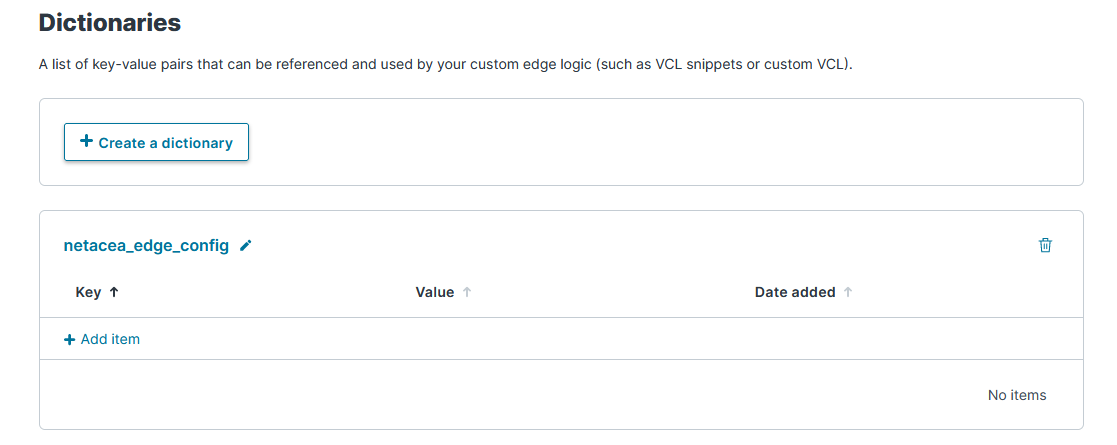Sort by the Value column header
The width and height of the screenshot is (1117, 445).
point(434,293)
